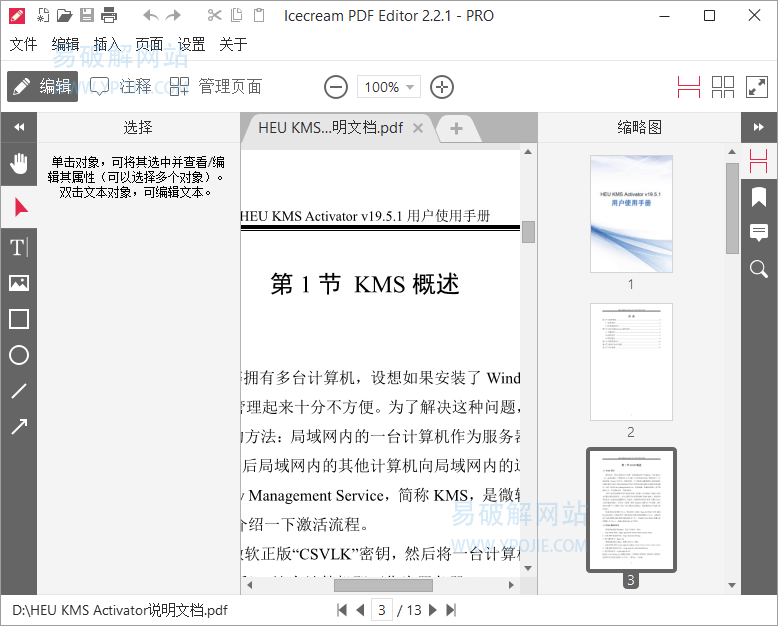Undo the last action
The image size is (778, 626).
pos(151,15)
